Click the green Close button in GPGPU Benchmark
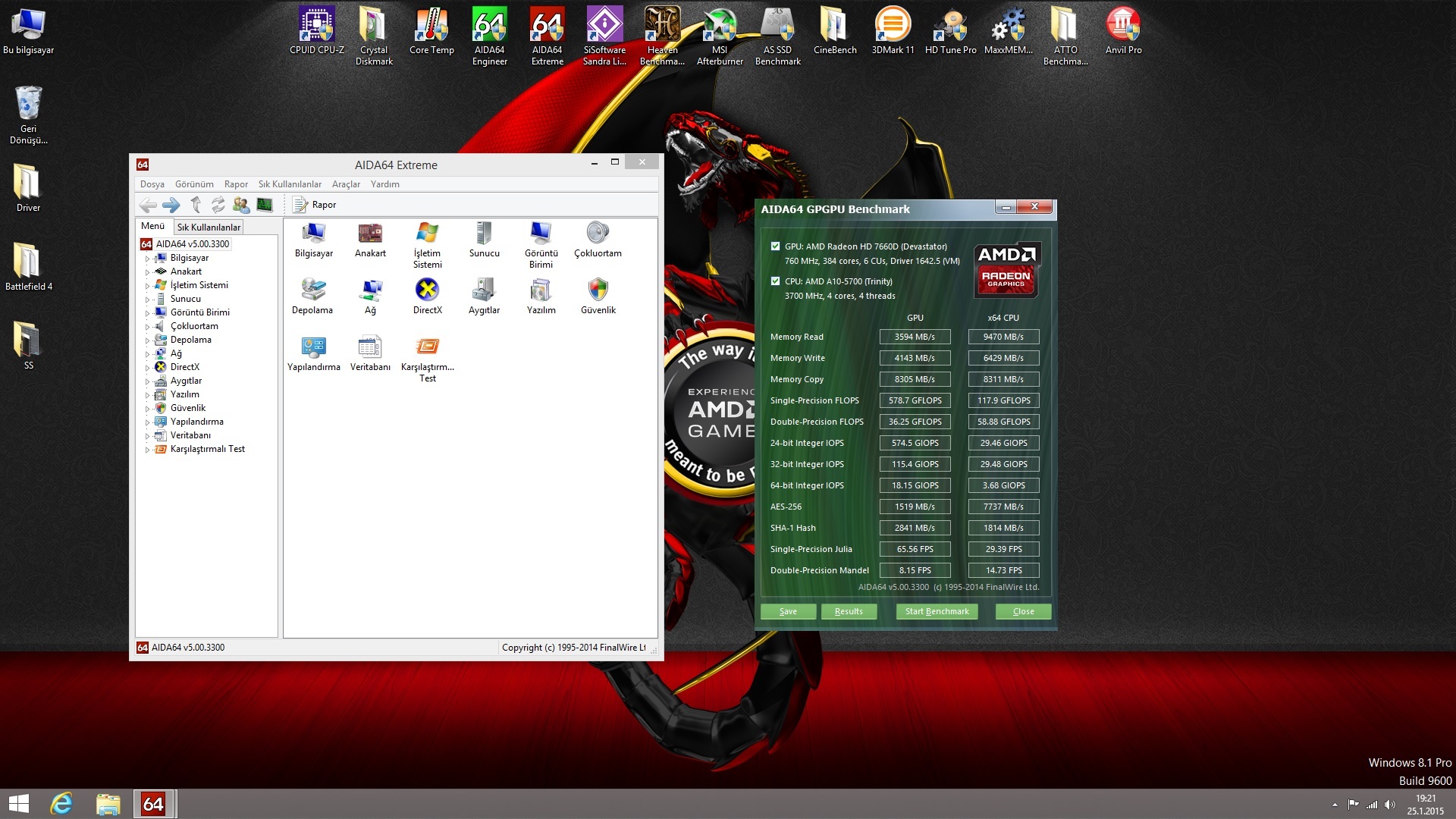Image resolution: width=1456 pixels, height=819 pixels. [1023, 611]
